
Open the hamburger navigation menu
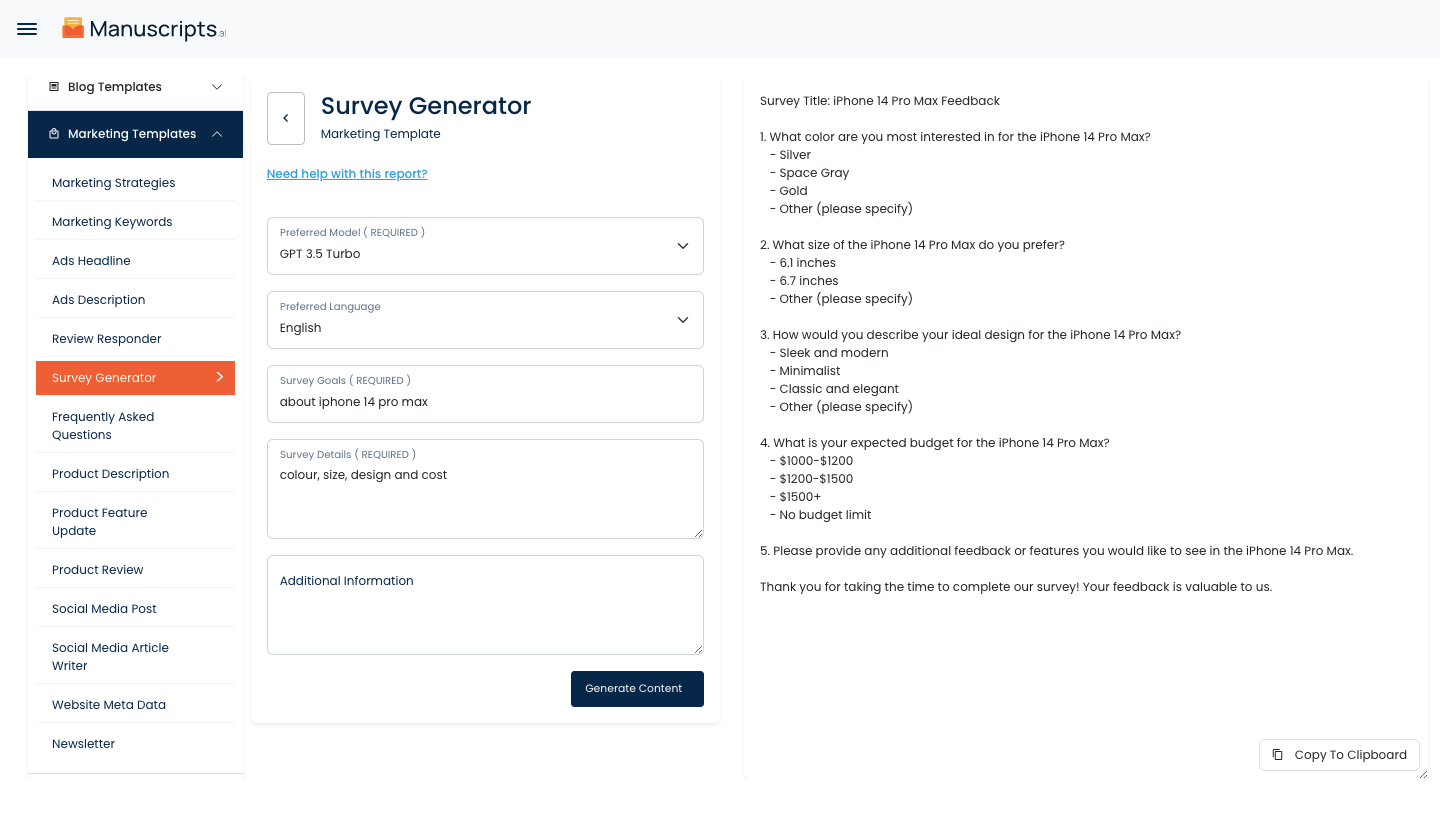(x=27, y=29)
